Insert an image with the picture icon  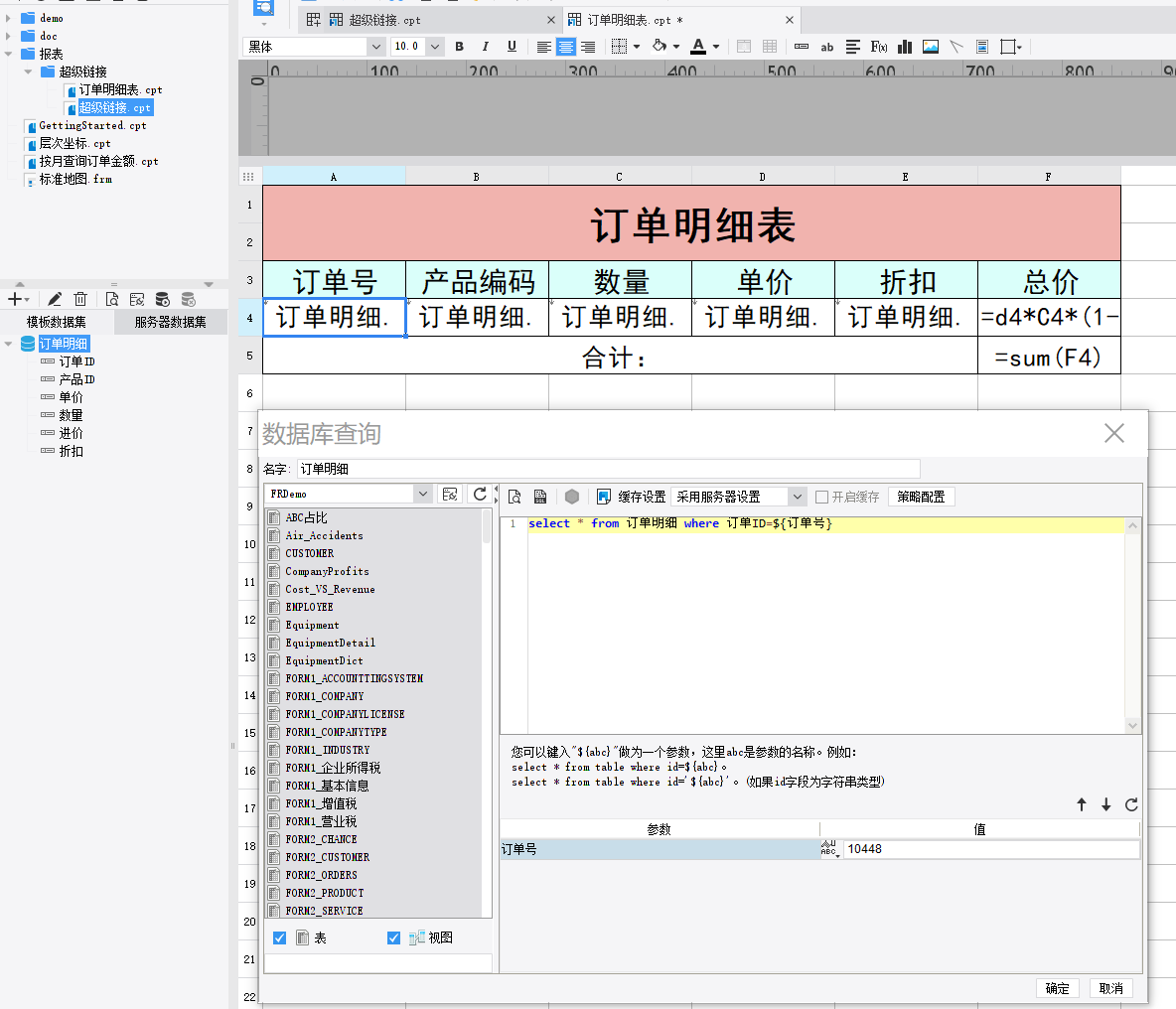pos(930,47)
